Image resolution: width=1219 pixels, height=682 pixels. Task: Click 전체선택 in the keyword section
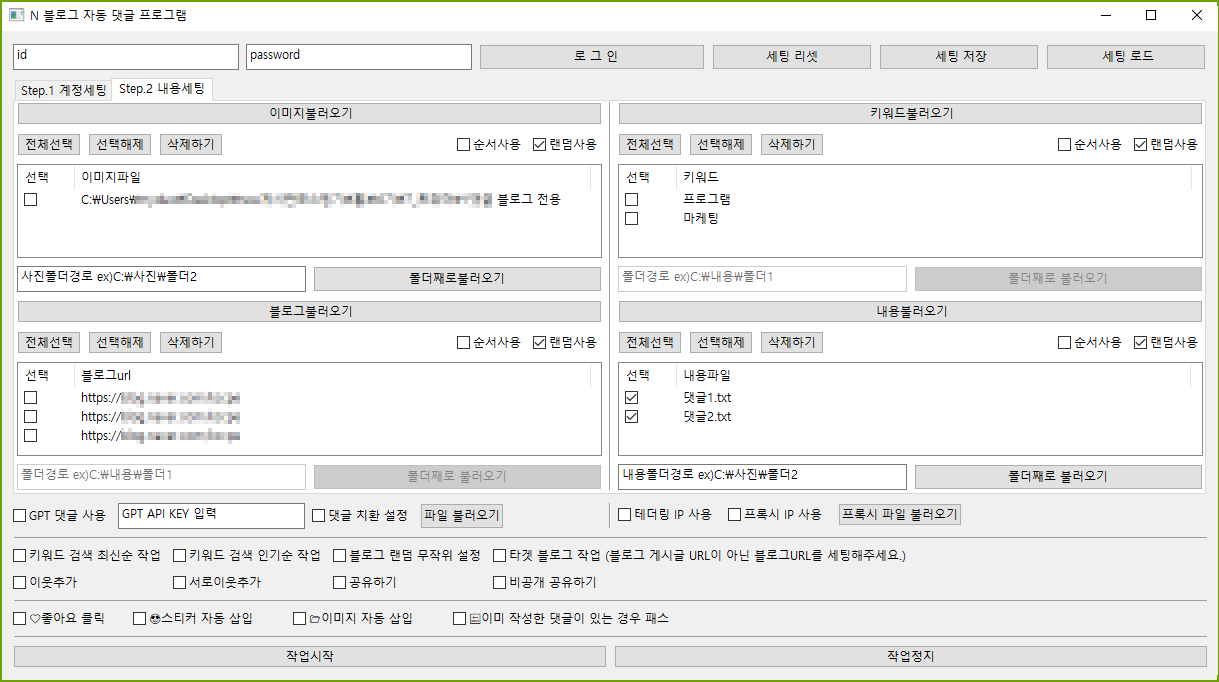tap(650, 144)
